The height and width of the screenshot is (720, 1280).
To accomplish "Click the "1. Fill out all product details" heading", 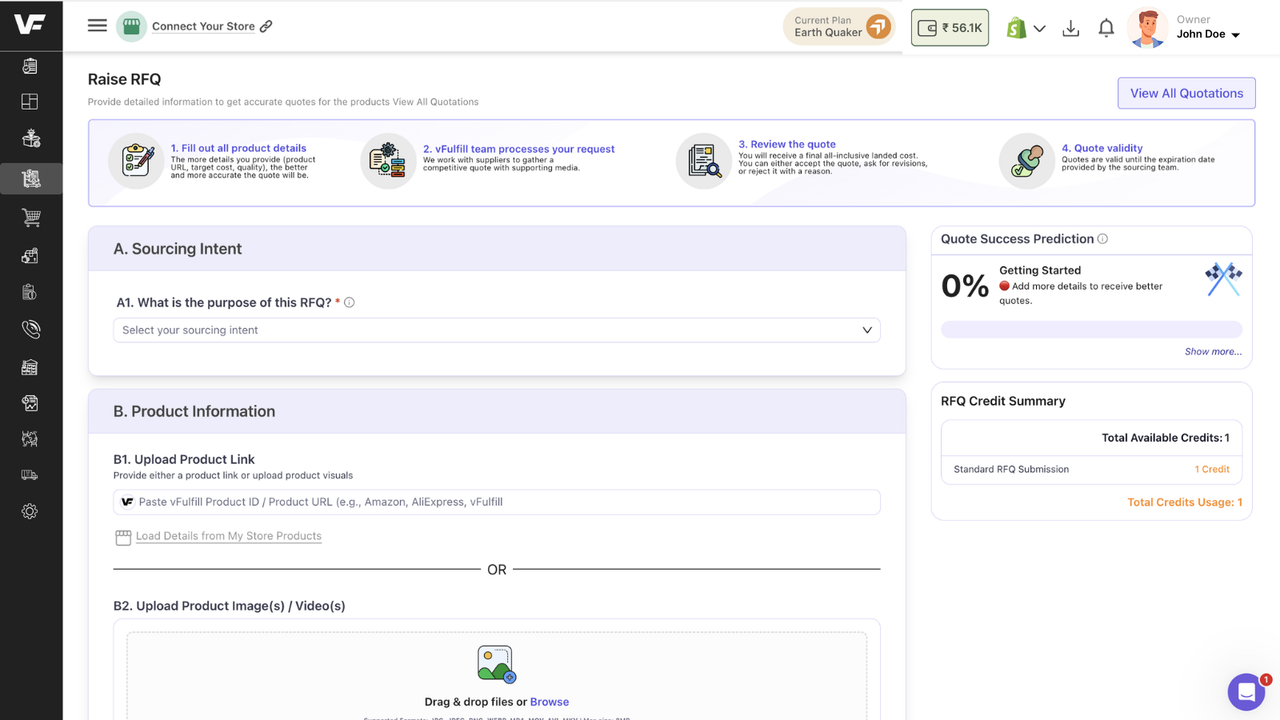I will pyautogui.click(x=238, y=148).
